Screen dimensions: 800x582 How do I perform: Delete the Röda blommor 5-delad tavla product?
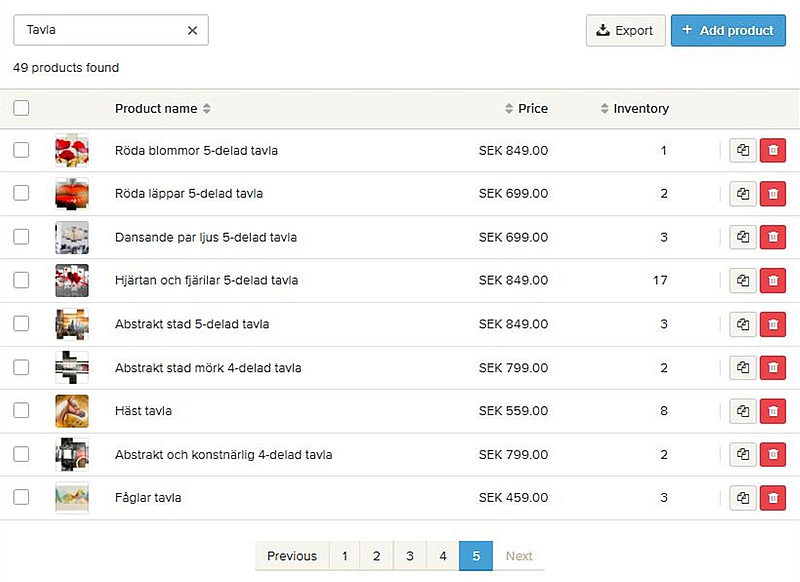(772, 151)
